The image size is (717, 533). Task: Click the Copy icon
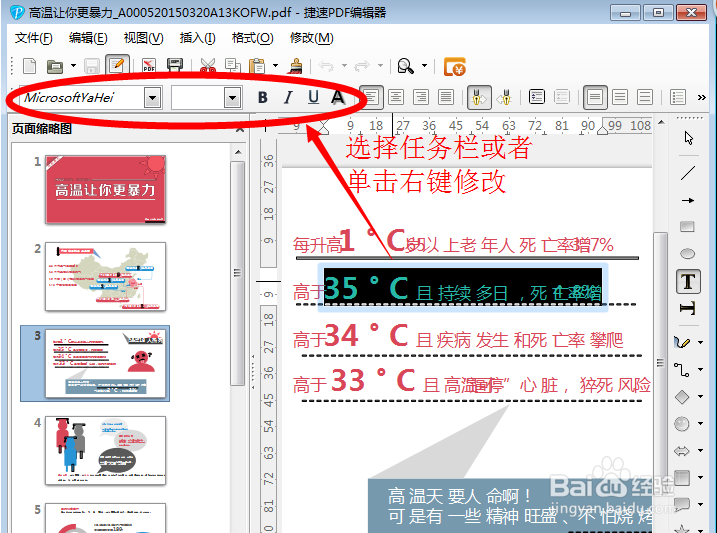(x=233, y=66)
